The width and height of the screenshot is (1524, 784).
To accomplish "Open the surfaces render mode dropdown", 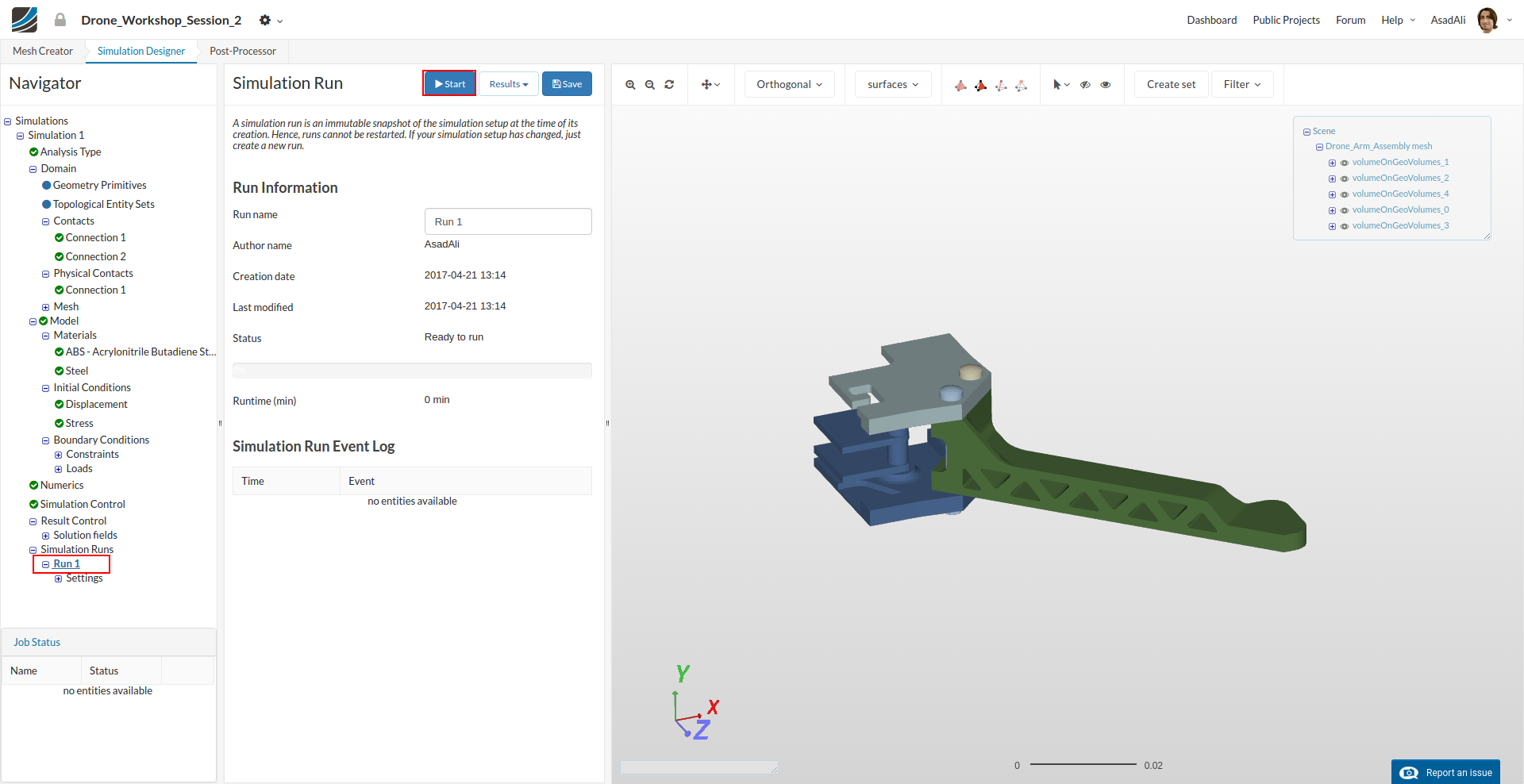I will coord(893,85).
